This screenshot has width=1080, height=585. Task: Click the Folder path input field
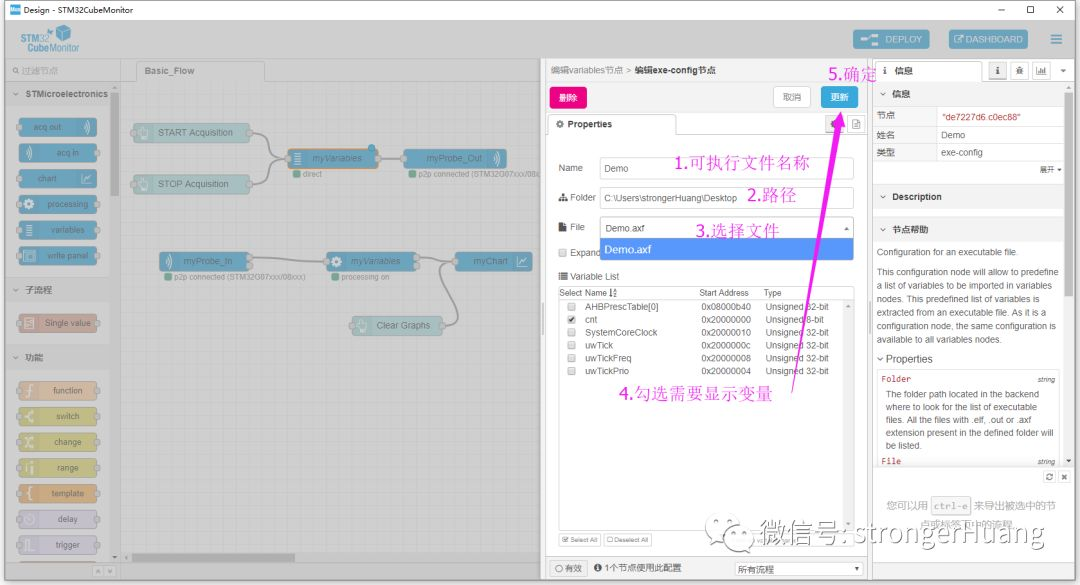point(727,198)
